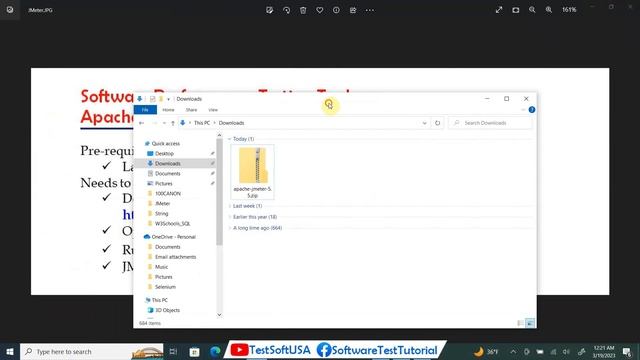Collapse the Today group
The image size is (640, 360).
[x=229, y=139]
